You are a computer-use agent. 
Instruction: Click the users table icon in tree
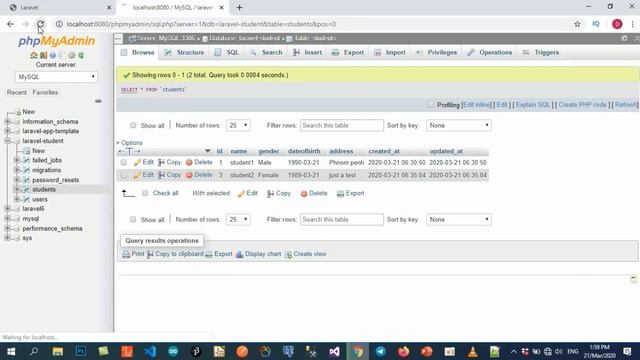27,199
